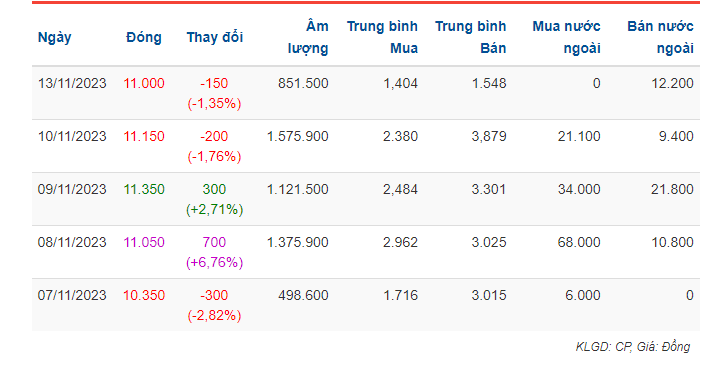The height and width of the screenshot is (365, 706).
Task: Click the volume value 1.575.900
Action: [x=298, y=136]
